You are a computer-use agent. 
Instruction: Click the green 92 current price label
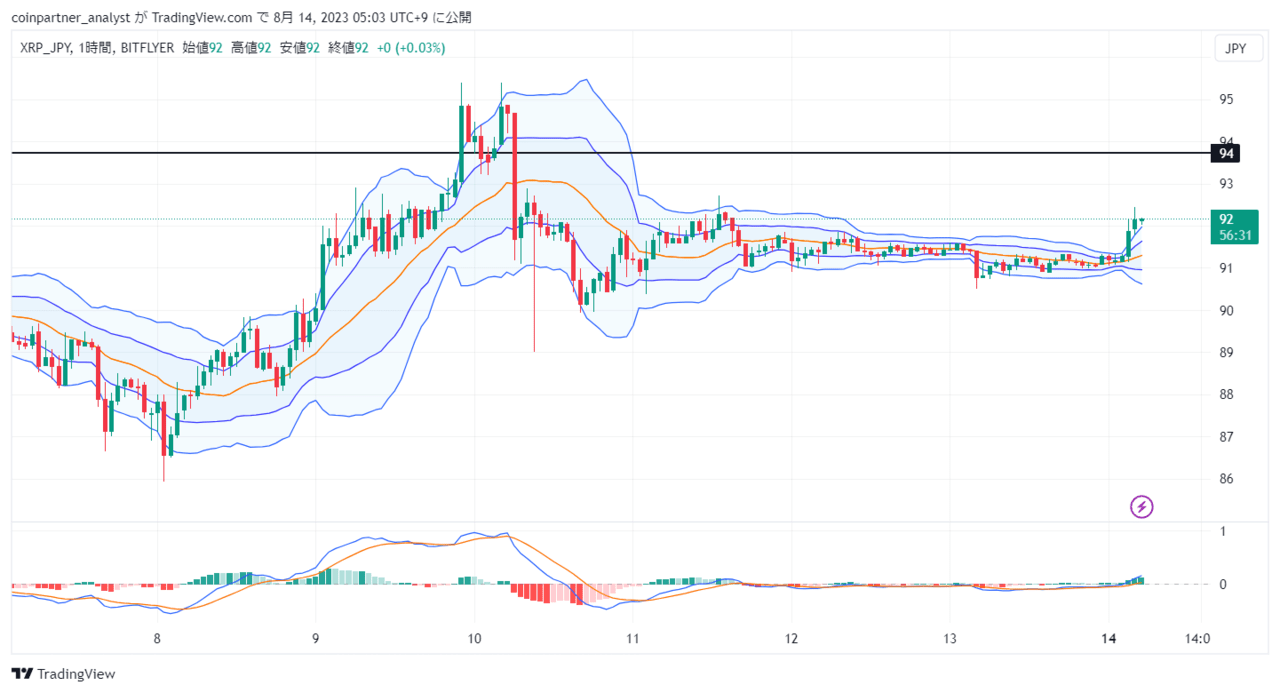click(1226, 219)
